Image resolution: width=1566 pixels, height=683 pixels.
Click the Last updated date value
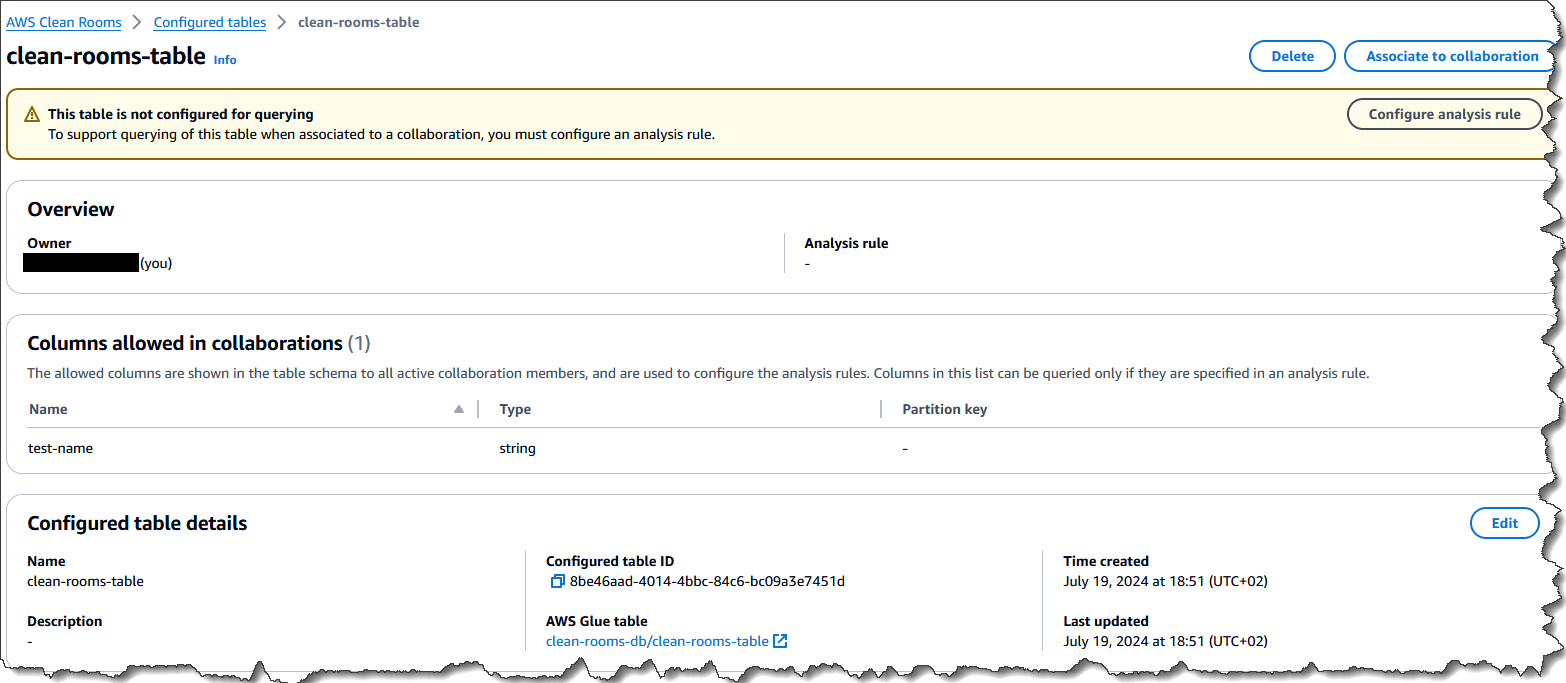1166,641
